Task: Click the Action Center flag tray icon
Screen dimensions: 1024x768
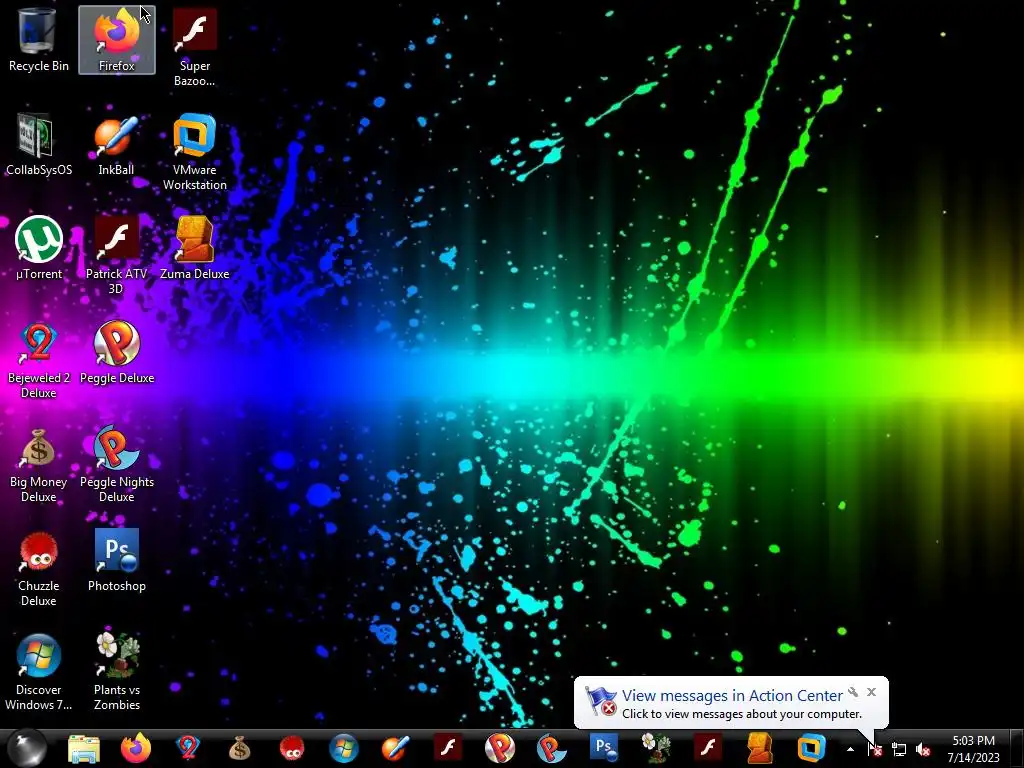Action: coord(874,749)
